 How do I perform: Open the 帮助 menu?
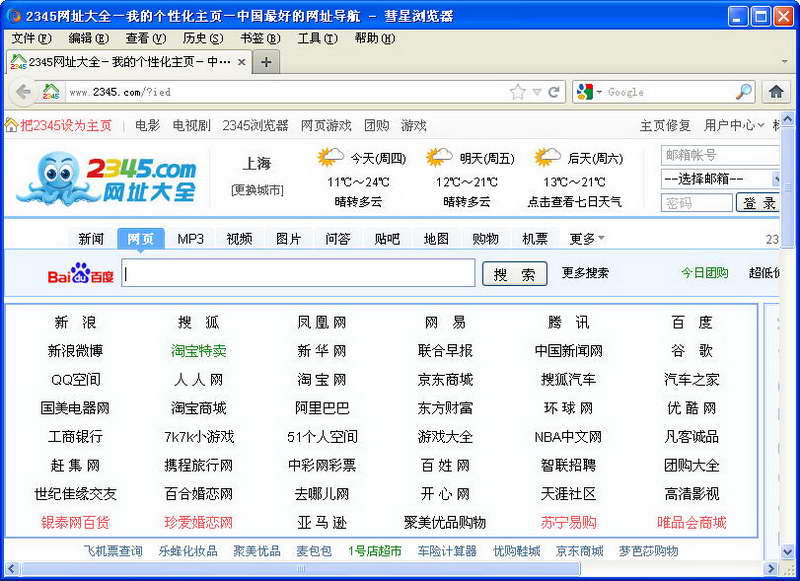click(x=374, y=38)
